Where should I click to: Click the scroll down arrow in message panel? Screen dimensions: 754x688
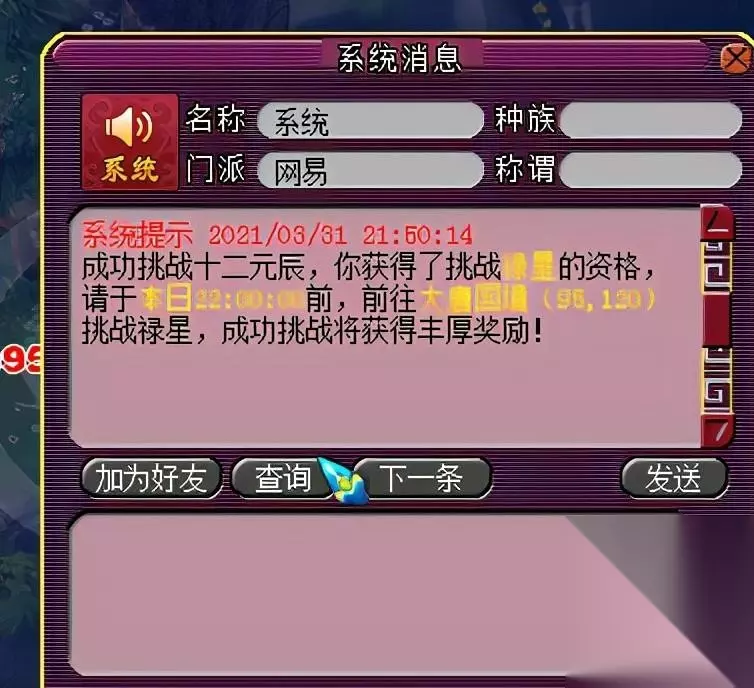tap(717, 431)
